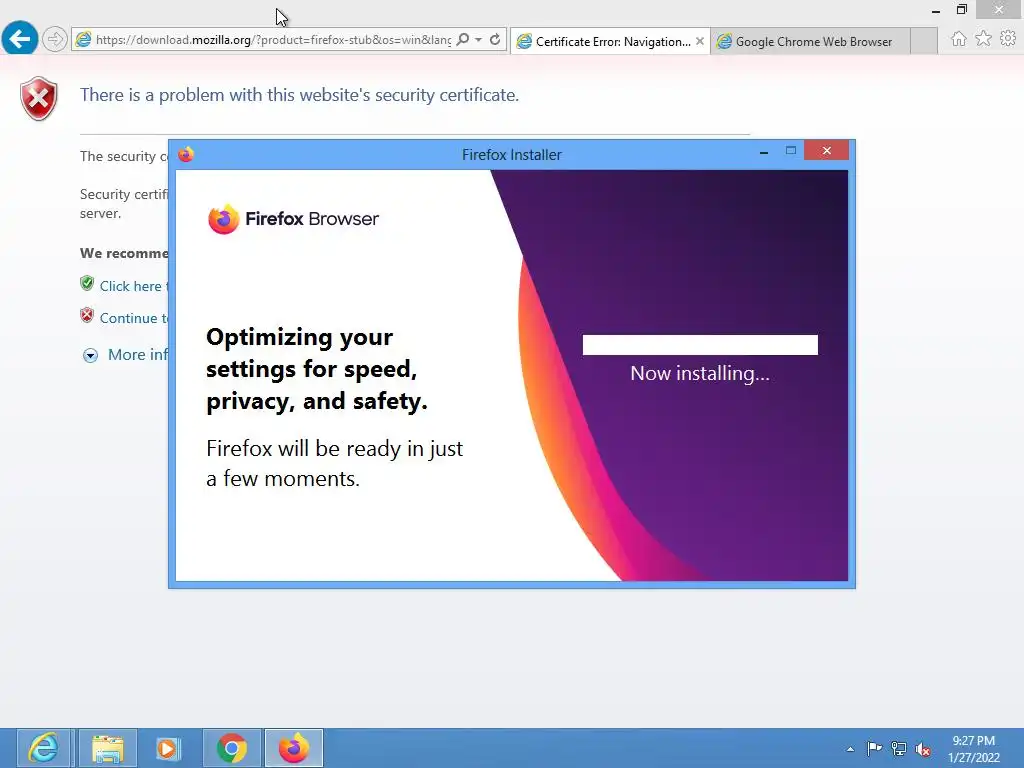Click the 'Optimizing your settings' heading
Image resolution: width=1024 pixels, height=768 pixels.
point(317,369)
